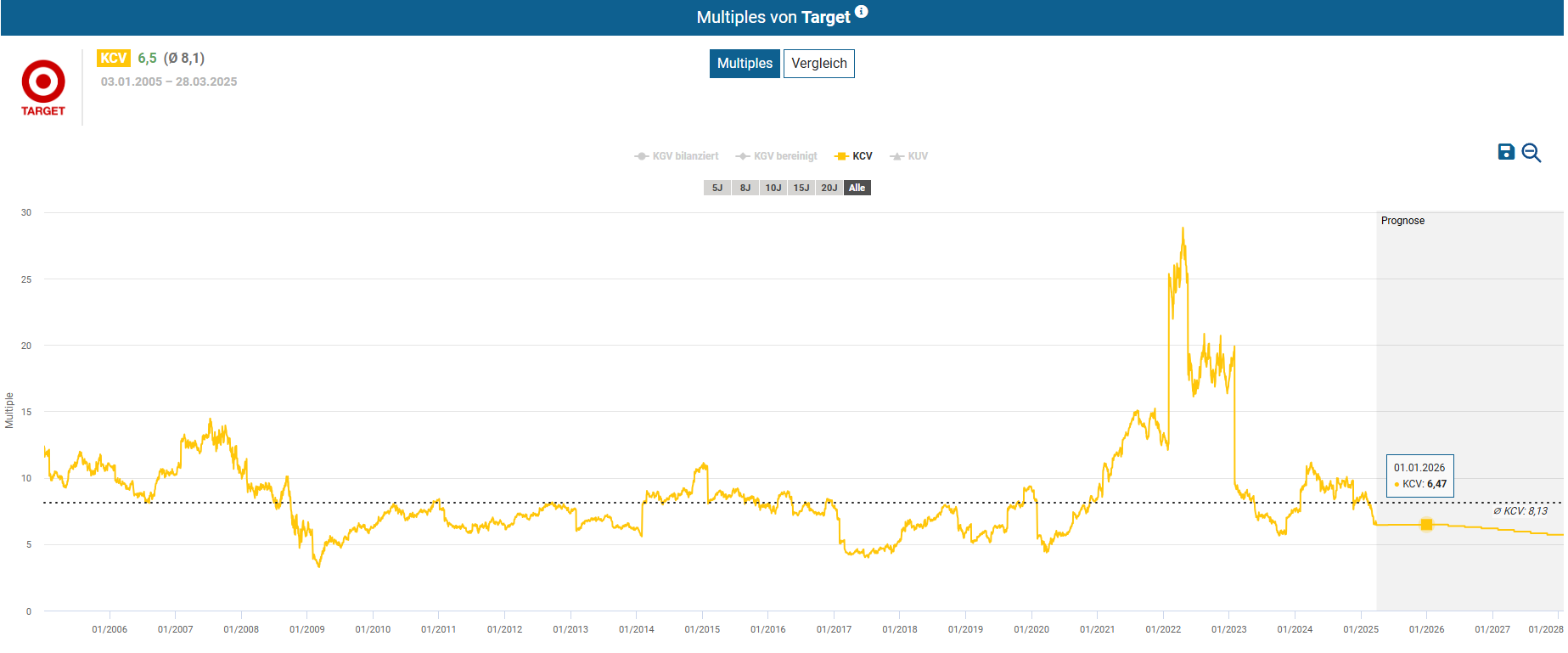Select the 8J time range
The image size is (1568, 653).
[x=745, y=188]
